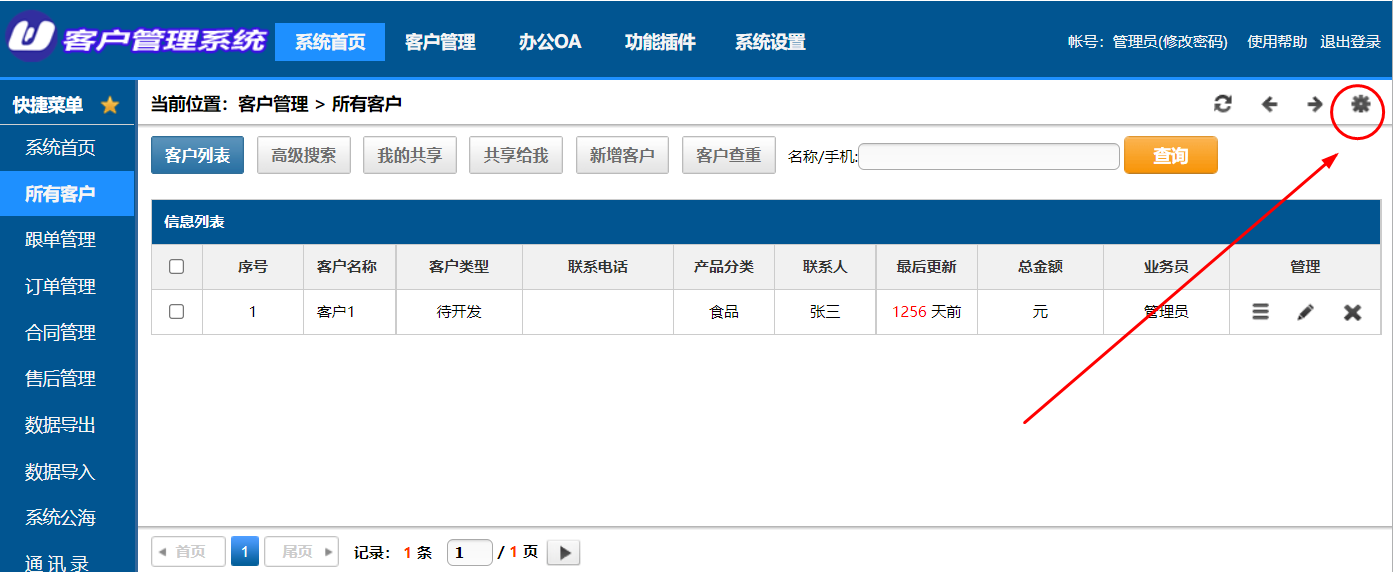Click the 管理员 salesperson cell
The width and height of the screenshot is (1393, 572).
pyautogui.click(x=1166, y=312)
